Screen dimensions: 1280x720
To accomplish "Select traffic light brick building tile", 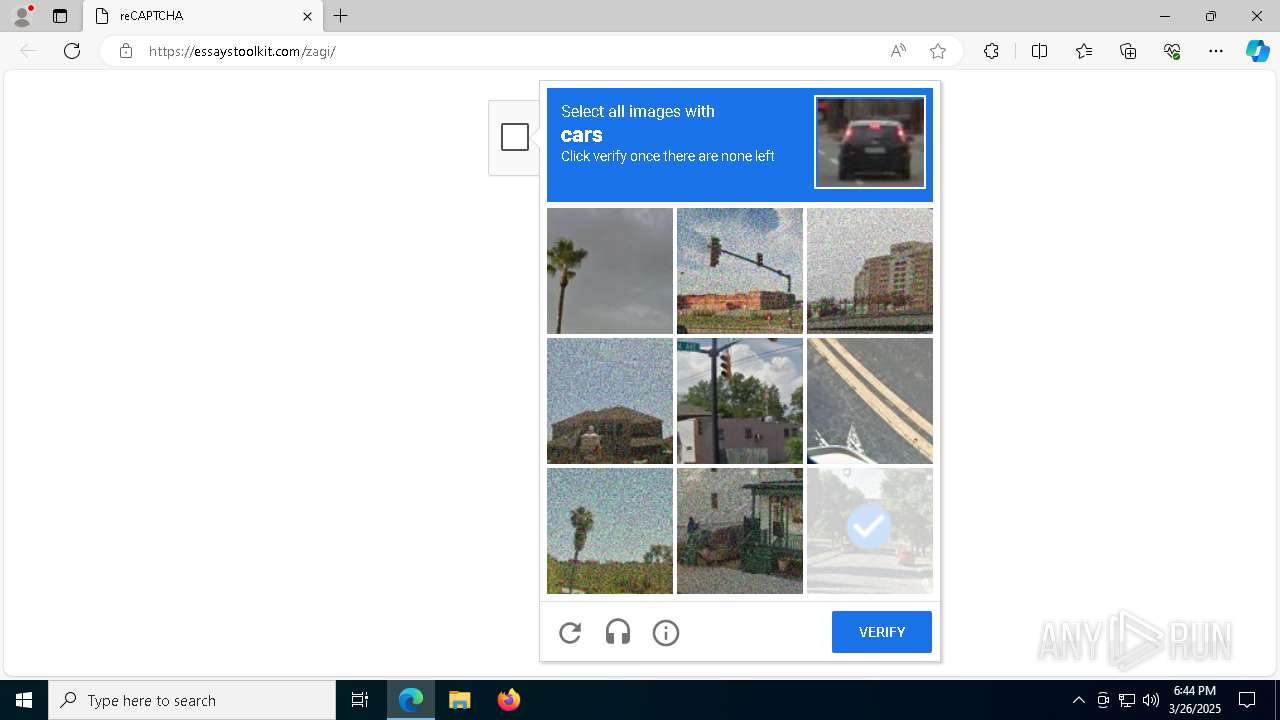I will 740,271.
